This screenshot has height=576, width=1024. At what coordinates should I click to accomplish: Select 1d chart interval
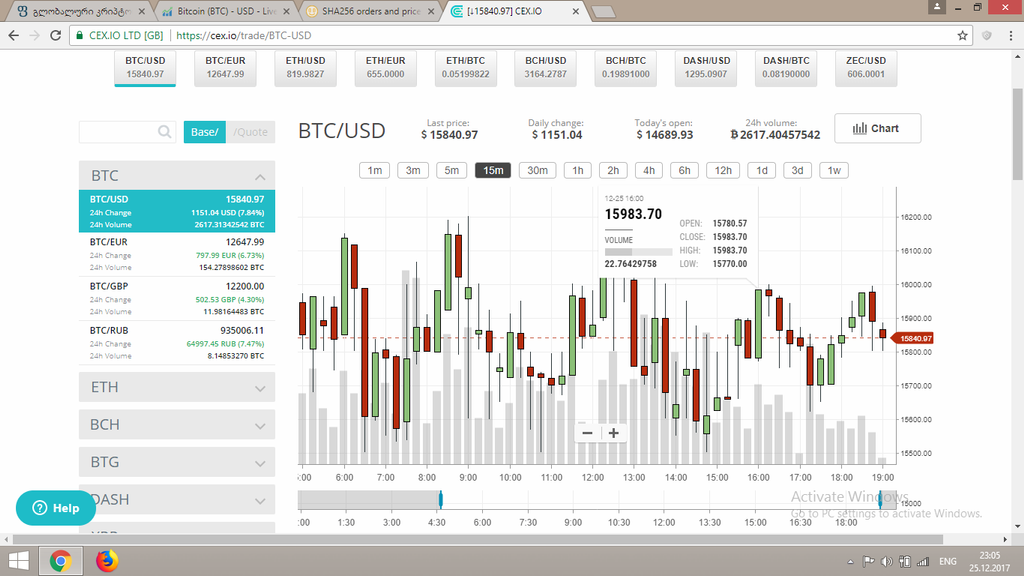point(762,170)
